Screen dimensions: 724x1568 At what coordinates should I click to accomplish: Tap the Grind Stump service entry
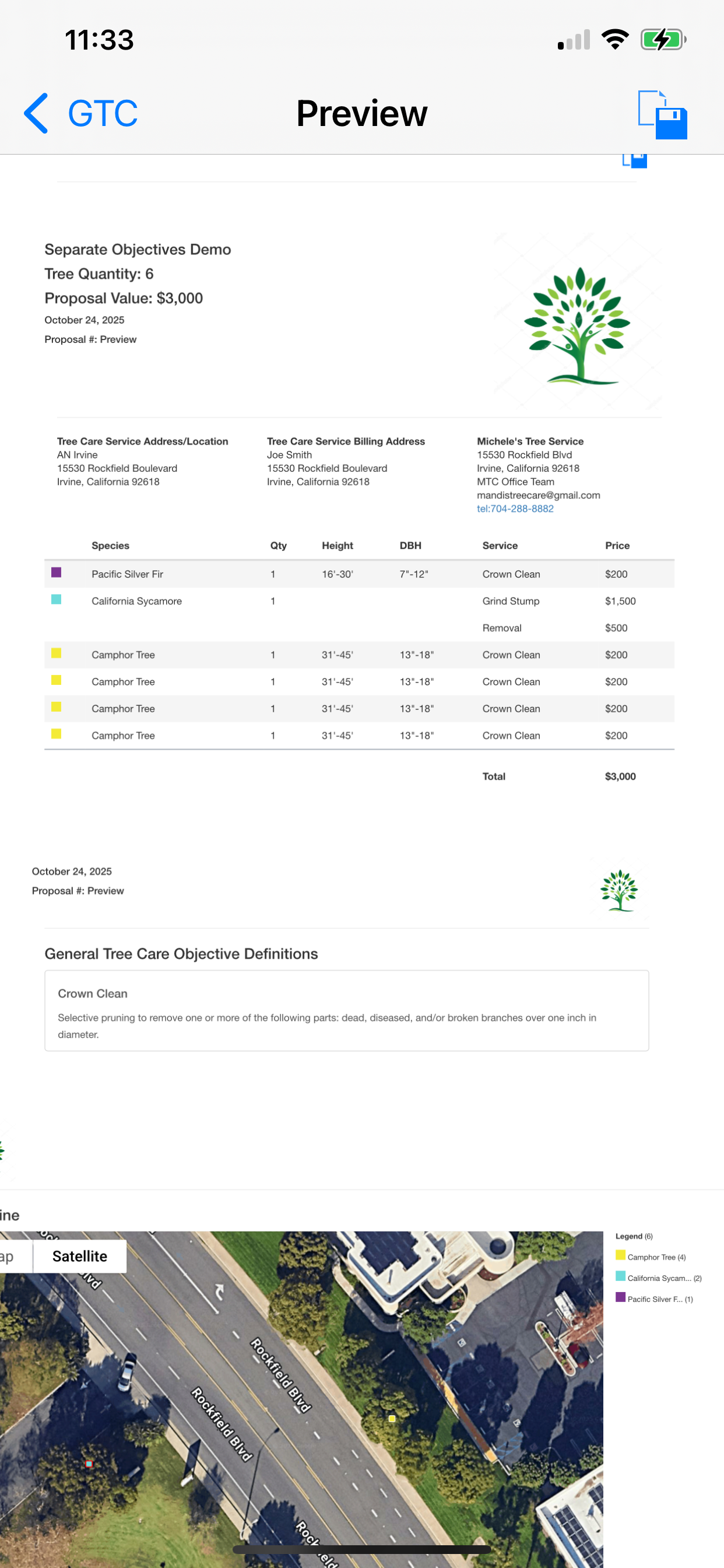coord(511,601)
